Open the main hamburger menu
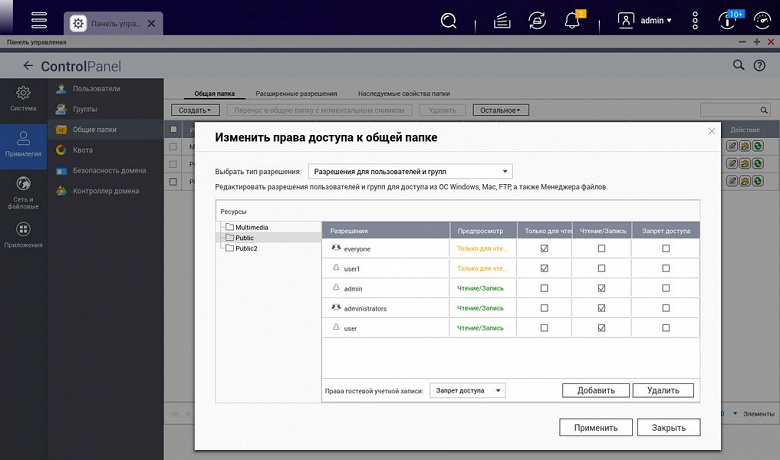The width and height of the screenshot is (780, 460). [39, 19]
